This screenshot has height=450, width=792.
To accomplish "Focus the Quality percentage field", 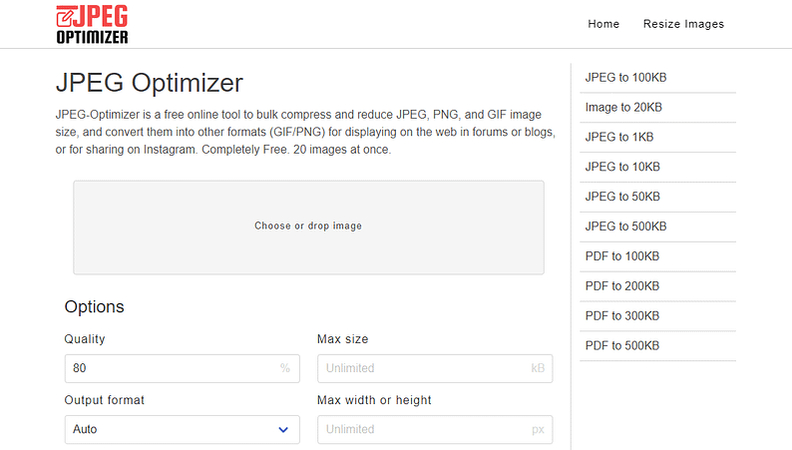I will click(x=182, y=368).
